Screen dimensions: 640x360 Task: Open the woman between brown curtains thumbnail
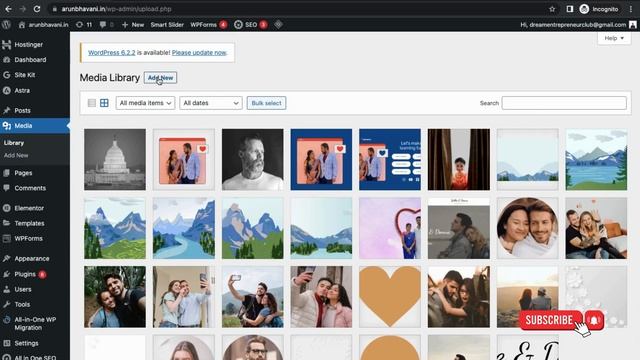point(459,160)
